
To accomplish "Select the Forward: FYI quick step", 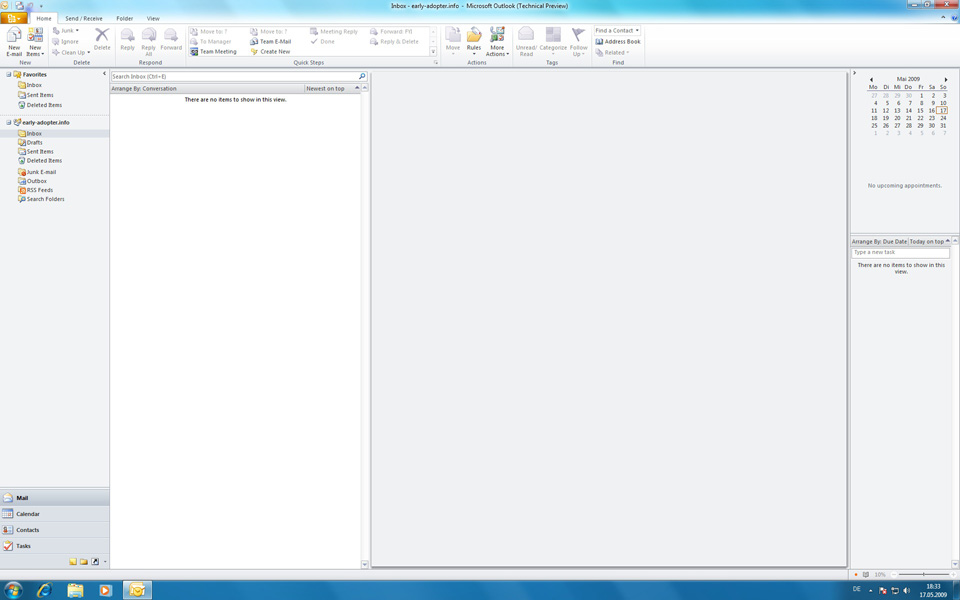I will tap(391, 31).
